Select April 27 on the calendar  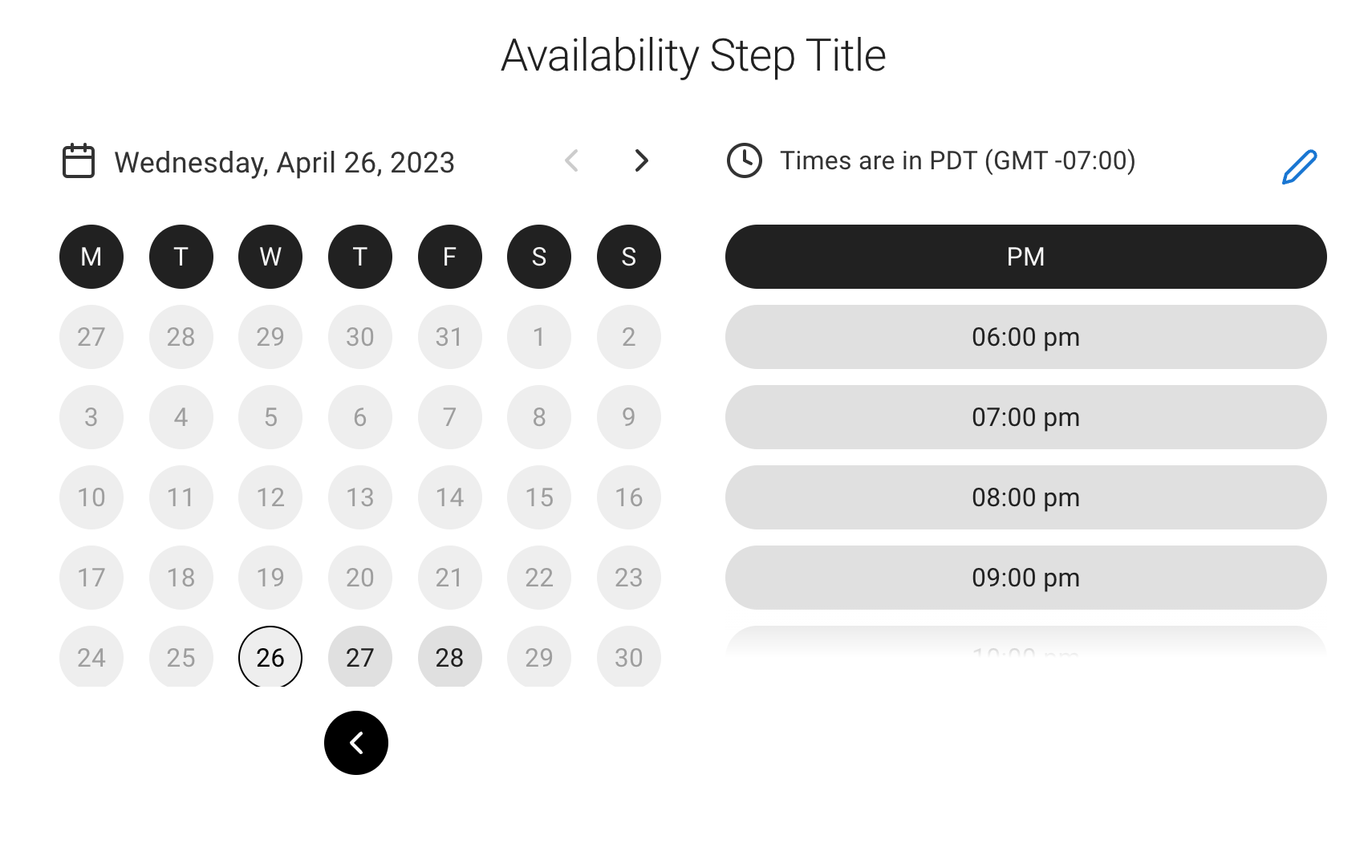tap(360, 657)
